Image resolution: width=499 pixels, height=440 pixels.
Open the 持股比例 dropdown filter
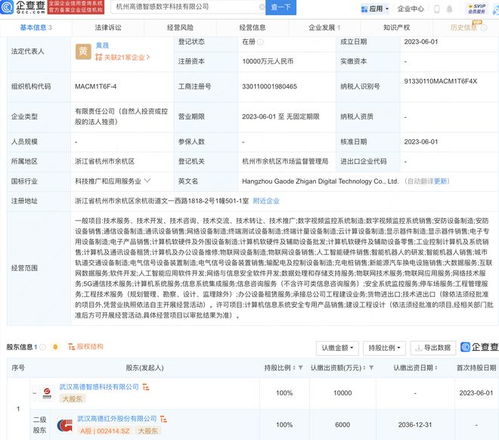tap(384, 348)
